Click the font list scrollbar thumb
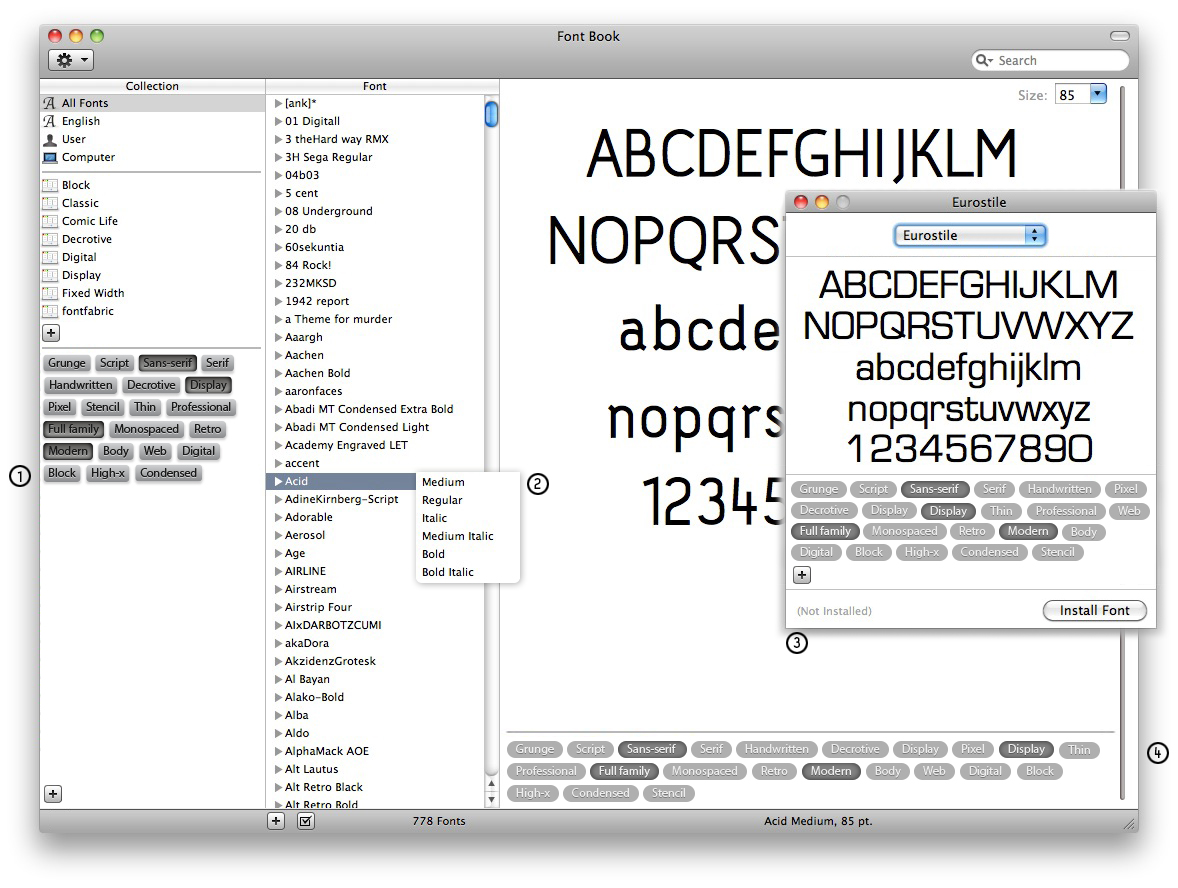This screenshot has width=1178, height=888. coord(491,114)
